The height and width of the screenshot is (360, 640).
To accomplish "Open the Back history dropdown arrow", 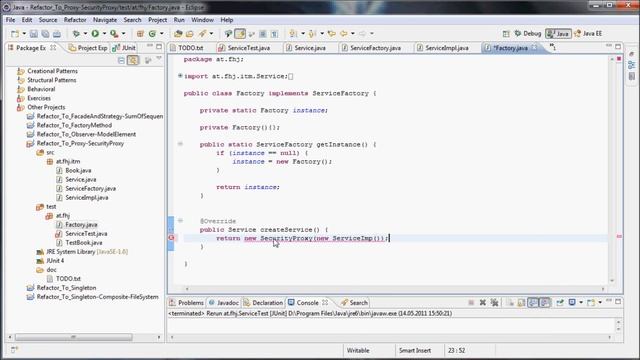I will coord(353,33).
